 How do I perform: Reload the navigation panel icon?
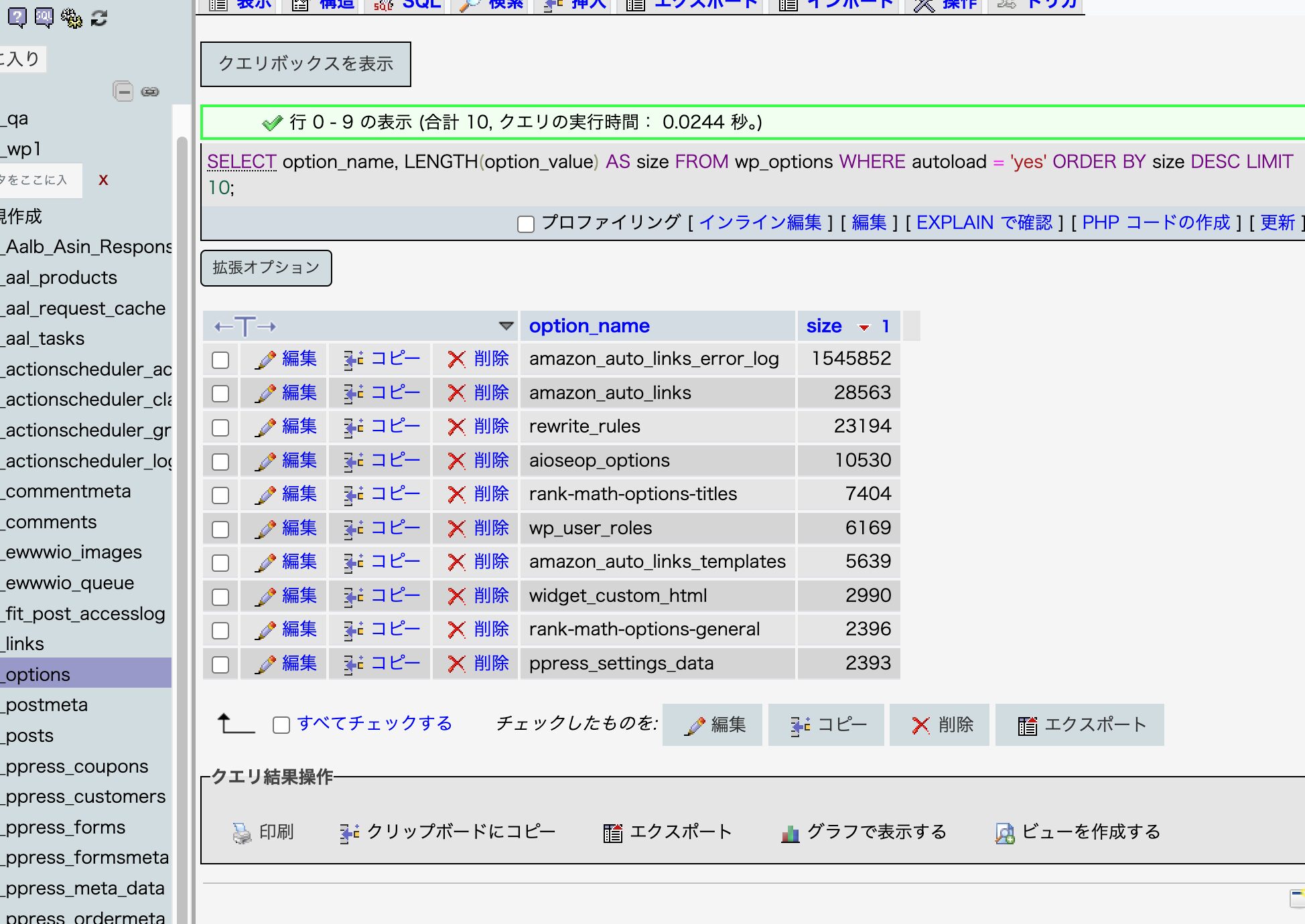coord(99,17)
